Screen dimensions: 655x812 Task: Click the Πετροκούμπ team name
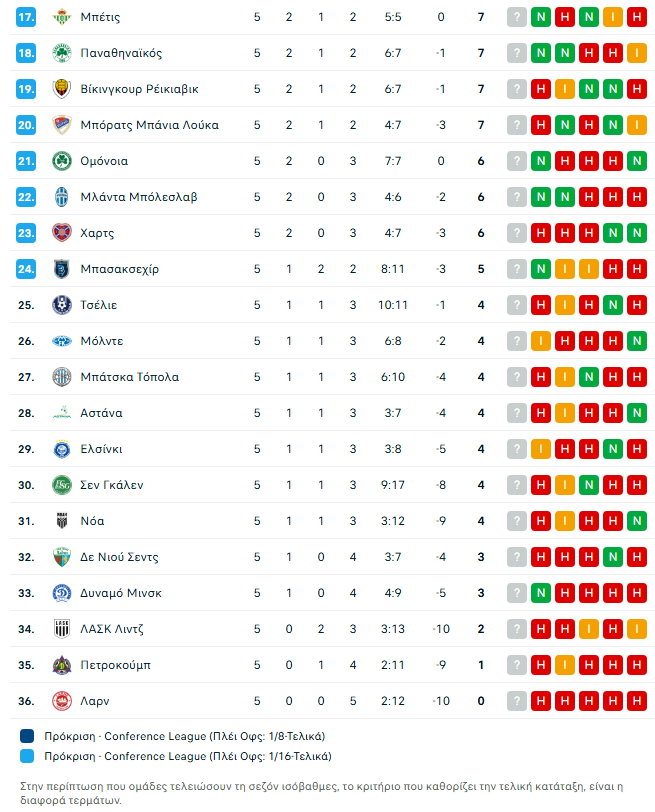point(115,665)
